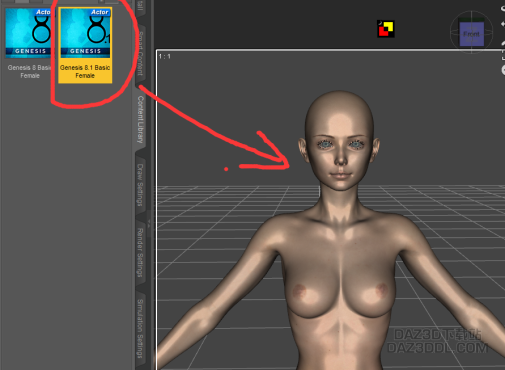Click the Front face of the view cube
This screenshot has height=370, width=505.
tap(471, 34)
